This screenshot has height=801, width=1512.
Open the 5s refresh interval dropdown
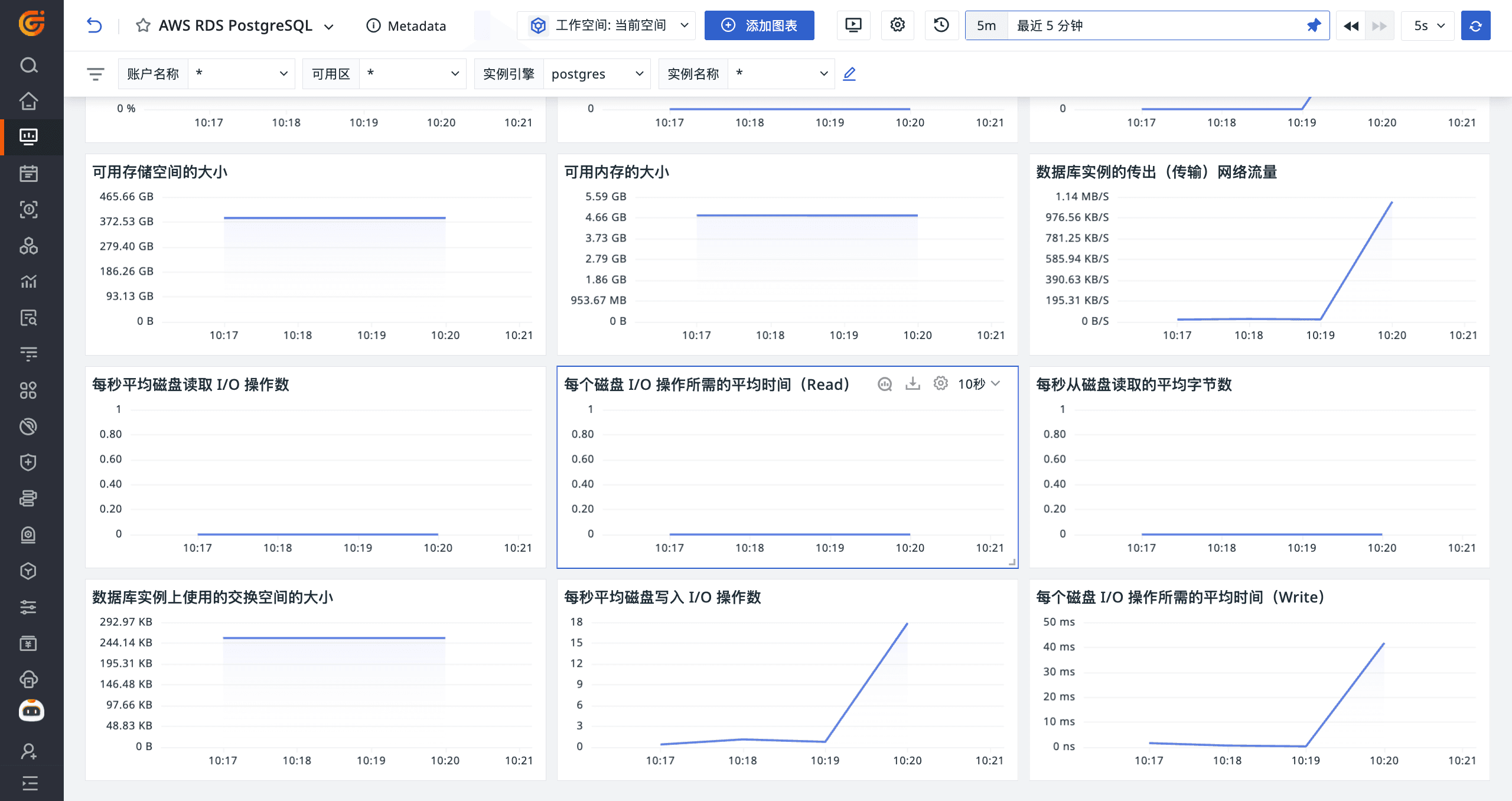(1428, 25)
